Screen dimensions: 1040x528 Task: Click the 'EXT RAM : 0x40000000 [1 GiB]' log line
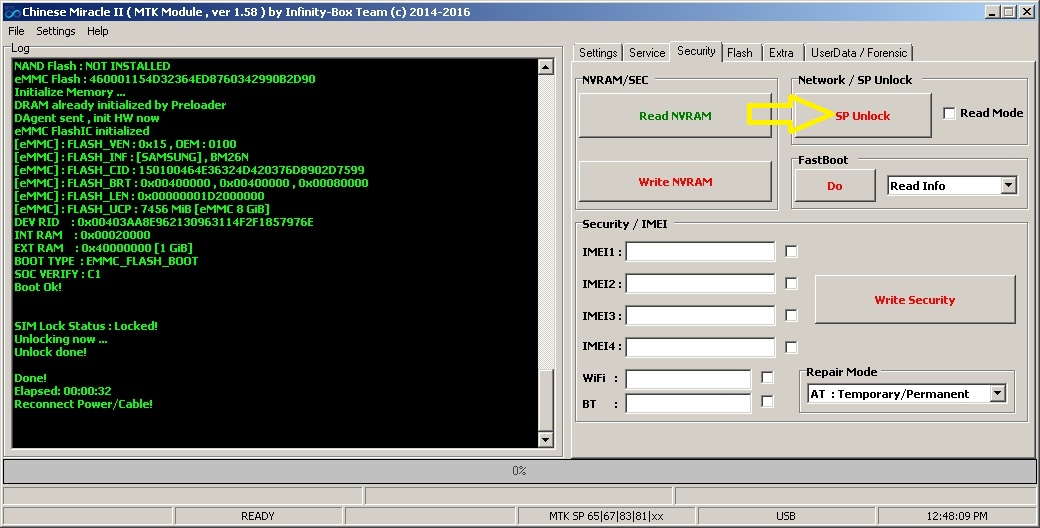pos(103,248)
